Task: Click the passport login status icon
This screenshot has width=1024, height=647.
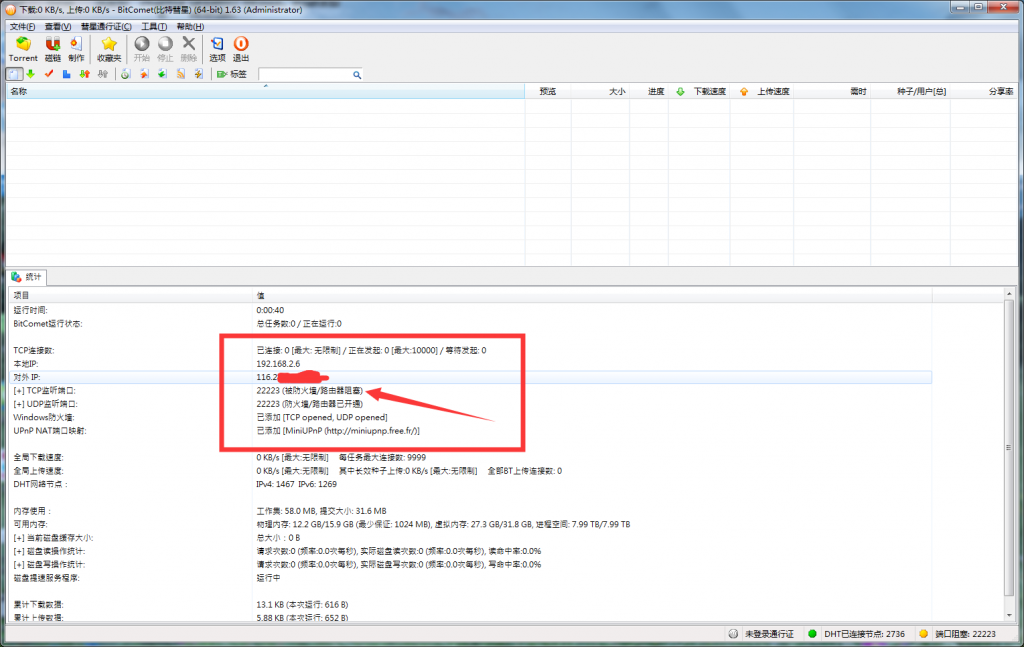Action: [733, 634]
